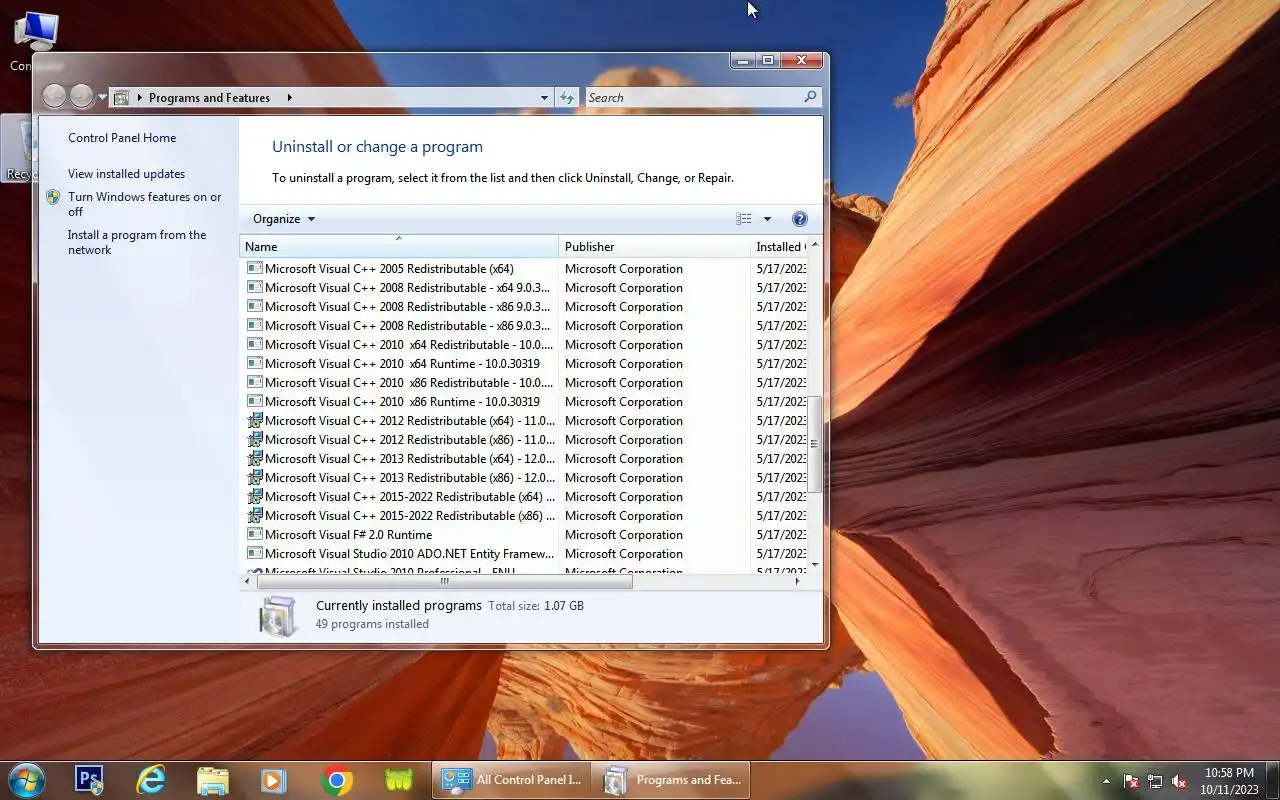
Task: Expand the address bar previous locations dropdown
Action: [544, 98]
